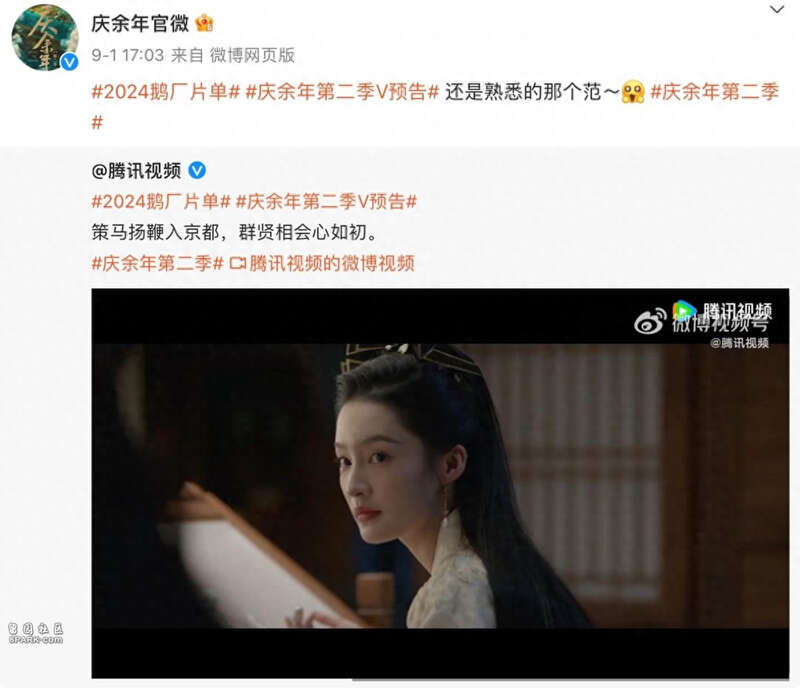Viewport: 800px width, 688px height.
Task: Open #庆余年第二季# hashtag in reposted content
Action: pos(157,263)
